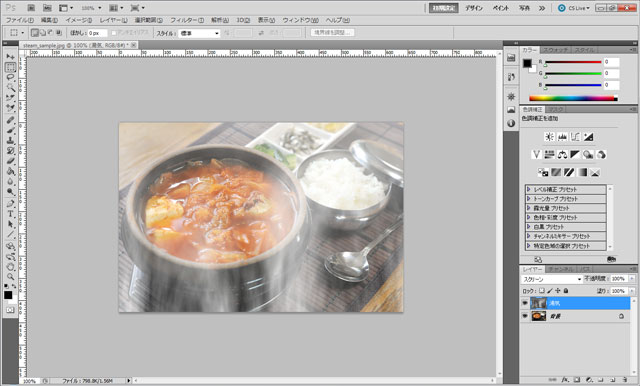Open layer style fx menu
The image size is (640, 386).
tap(565, 379)
